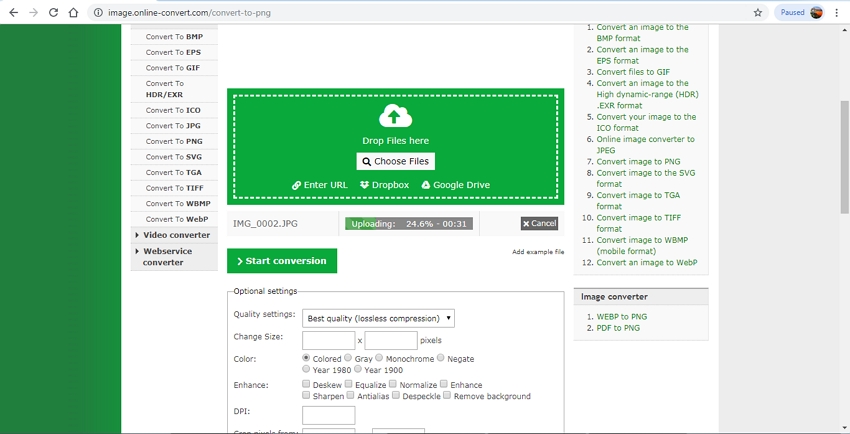Click the uploading progress bar

click(x=408, y=224)
